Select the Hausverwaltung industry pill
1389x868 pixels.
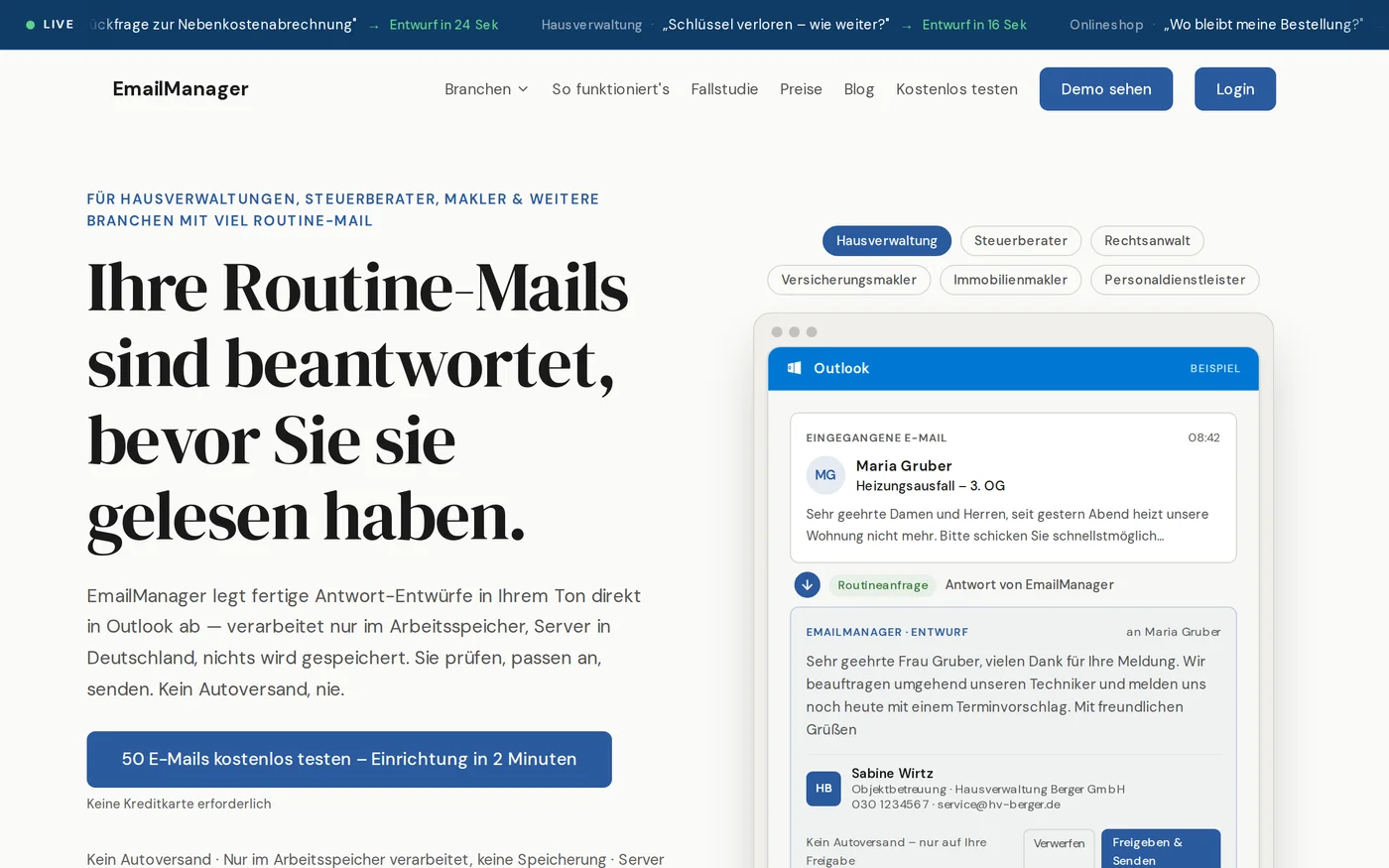coord(887,241)
